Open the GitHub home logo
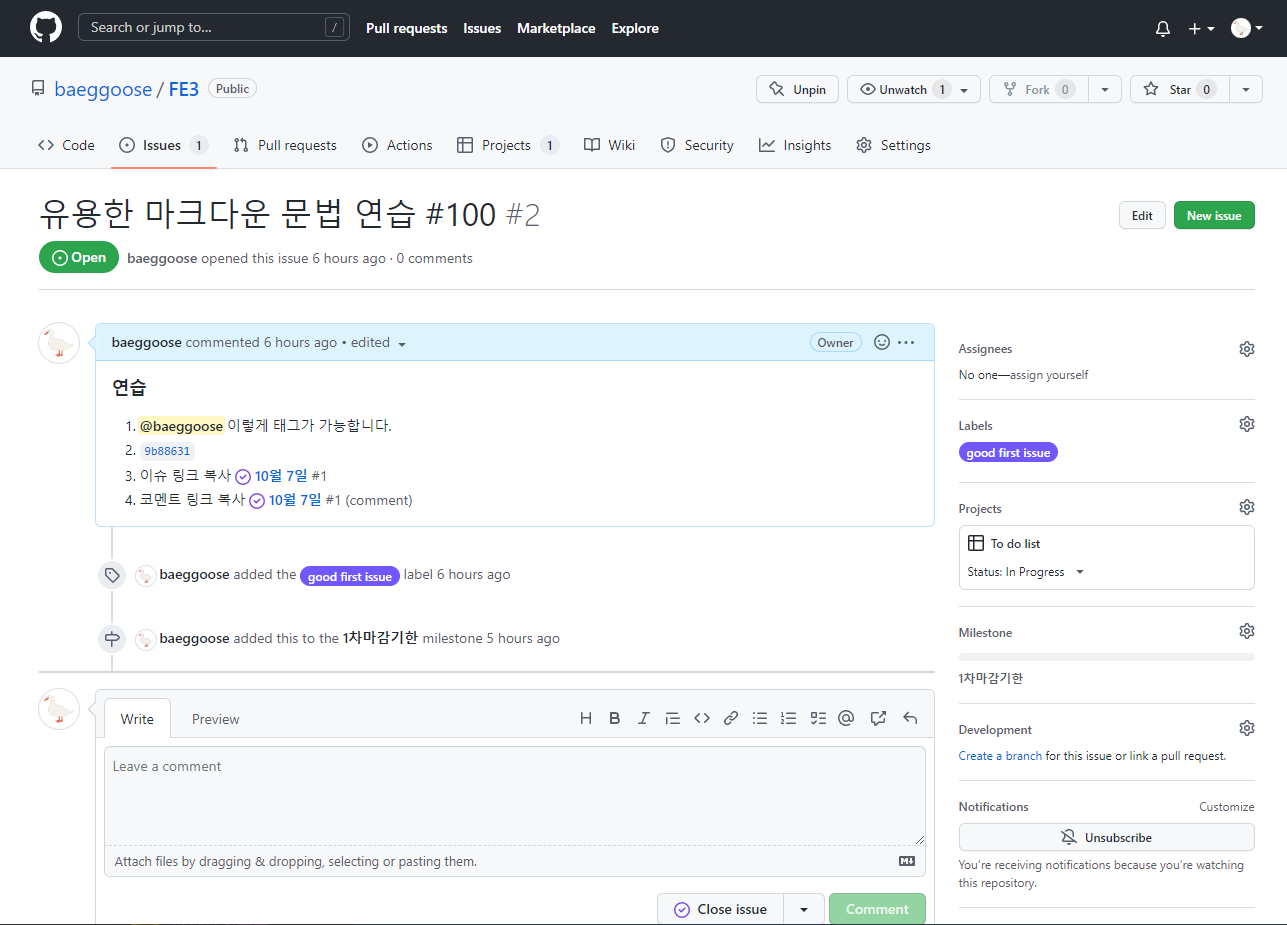 (45, 27)
